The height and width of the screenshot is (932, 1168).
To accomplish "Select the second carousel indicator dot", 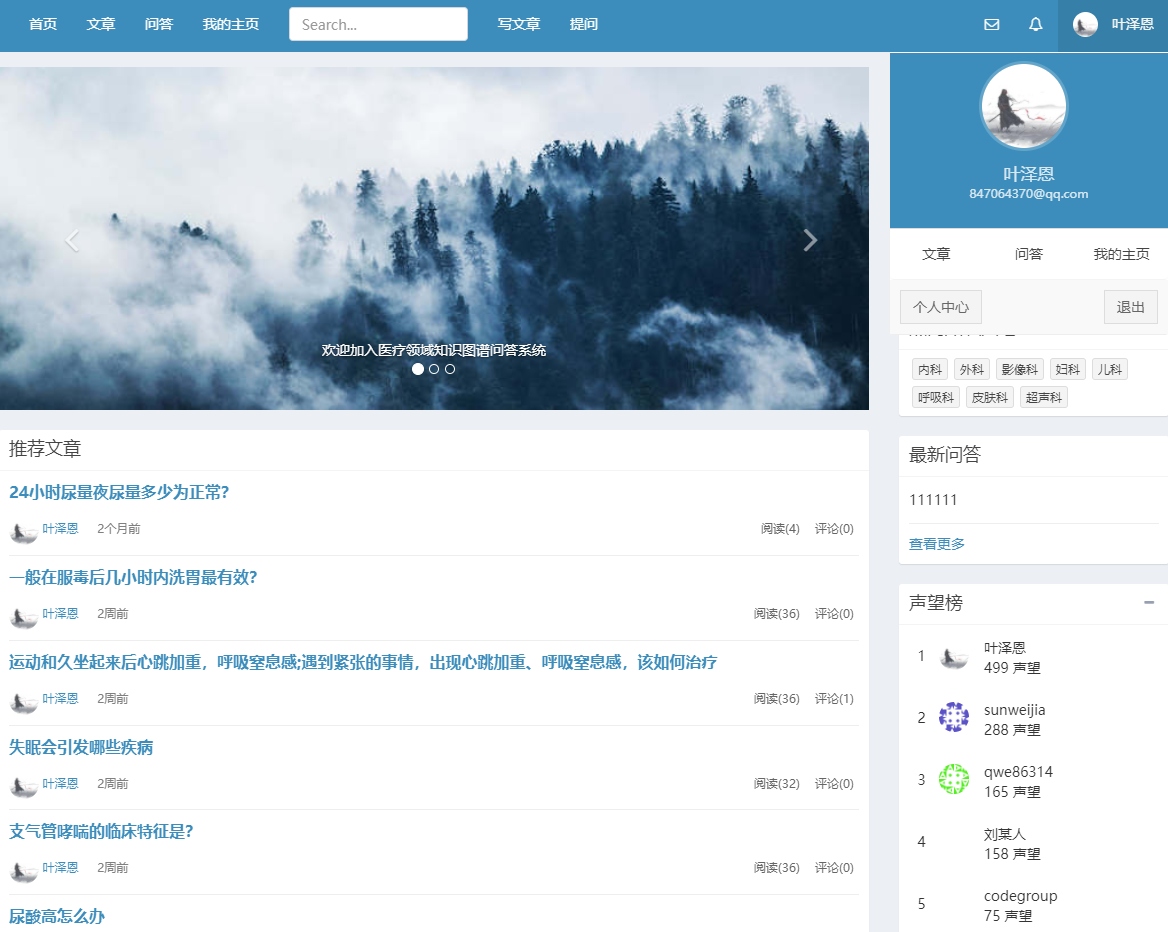I will (434, 369).
